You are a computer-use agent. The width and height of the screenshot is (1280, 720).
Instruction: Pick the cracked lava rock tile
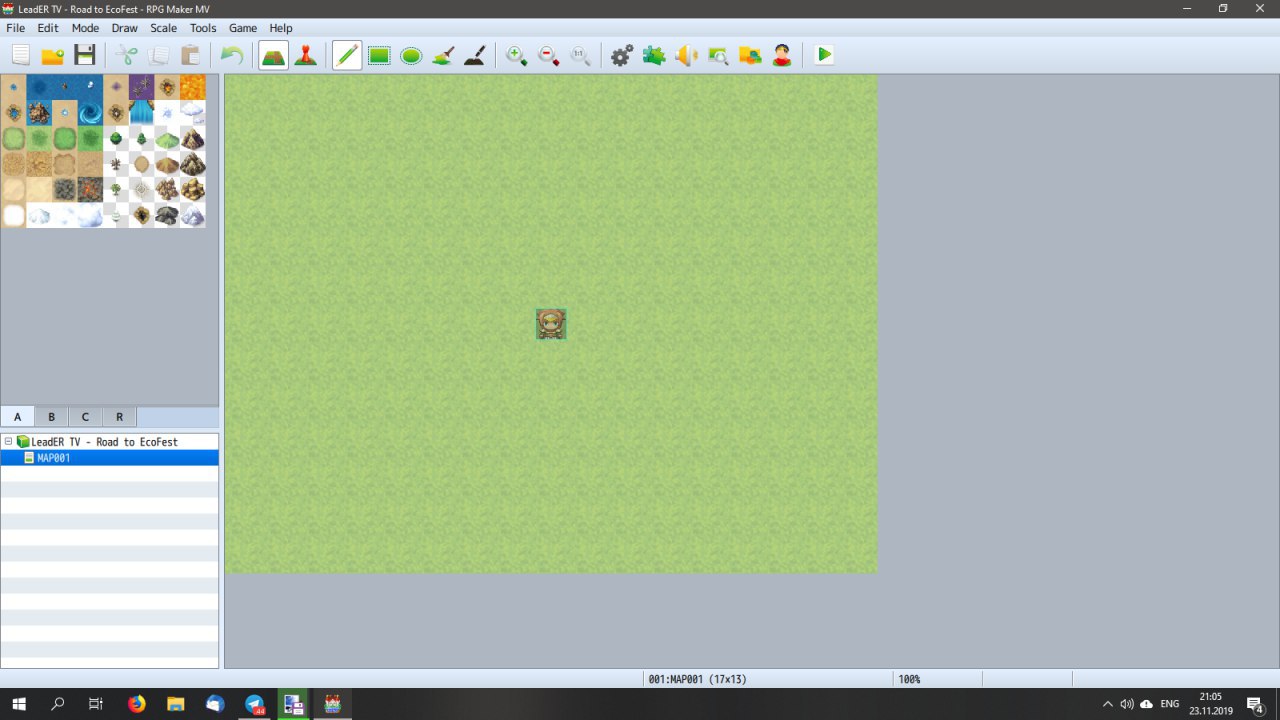[x=90, y=189]
